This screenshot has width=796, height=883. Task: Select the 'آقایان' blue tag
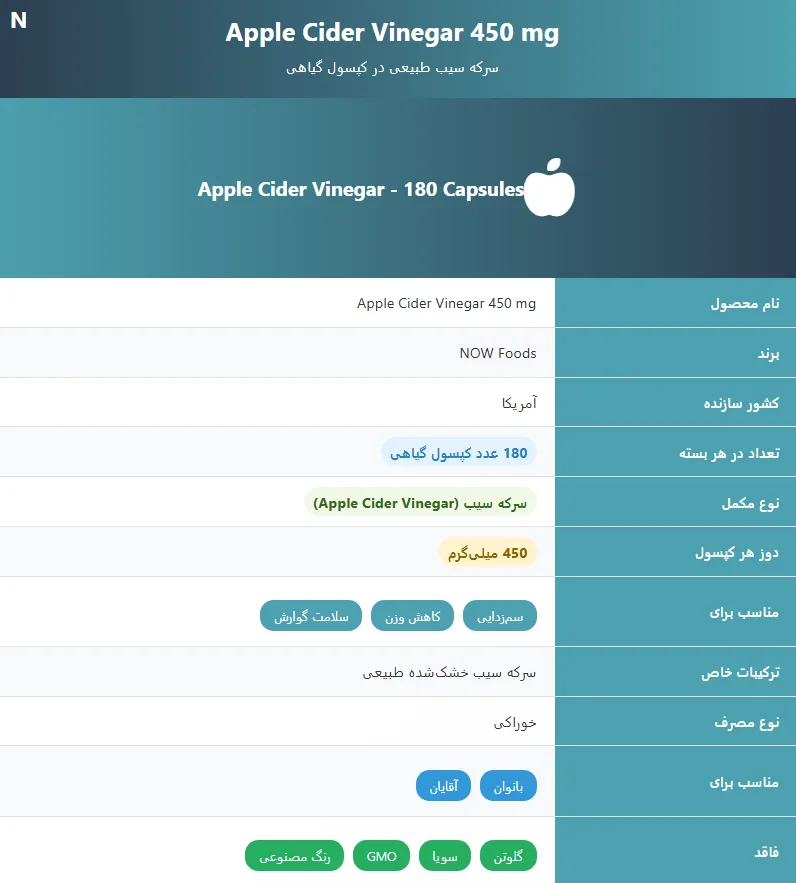pyautogui.click(x=444, y=786)
